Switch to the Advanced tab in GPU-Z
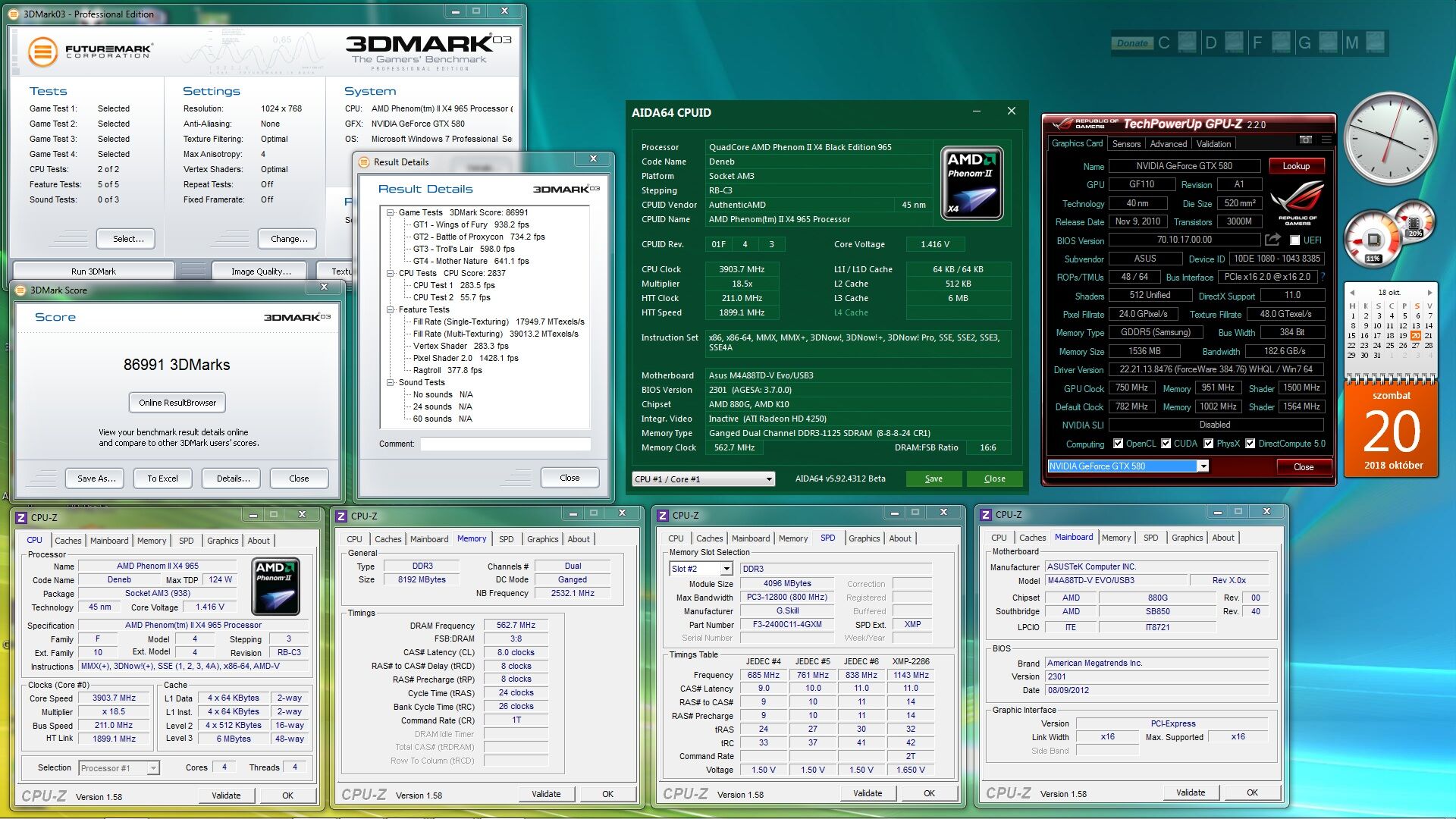Screen dimensions: 1456x819 coord(1168,144)
